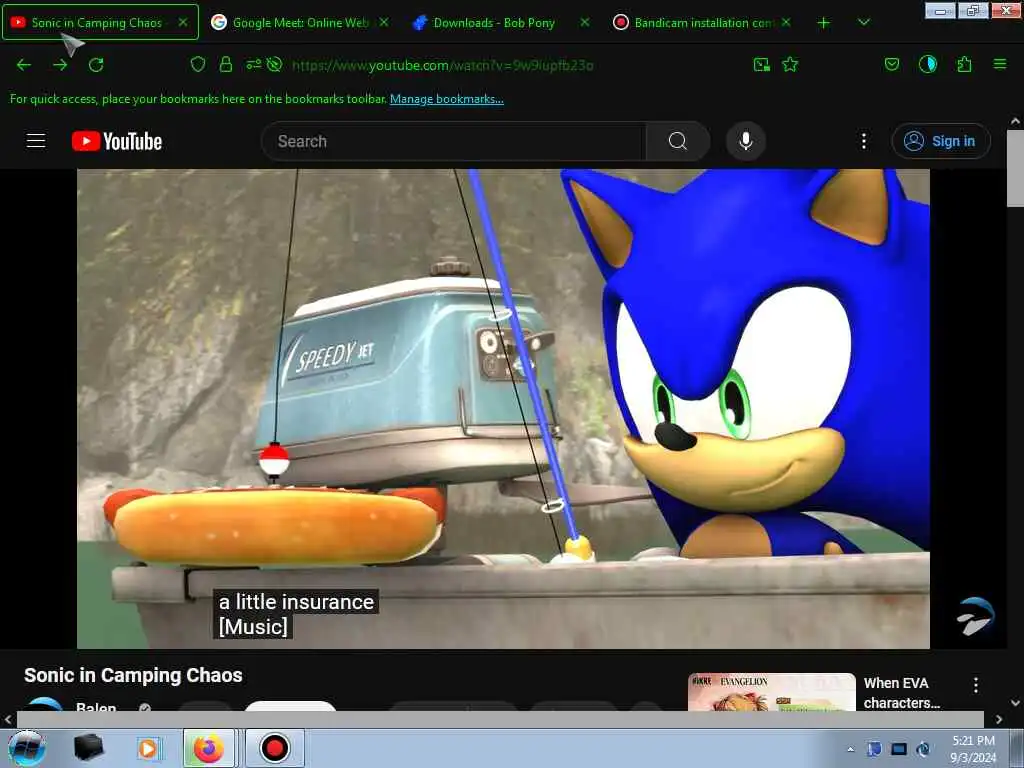Click the horizontal scrollbar left arrow

tap(7, 719)
